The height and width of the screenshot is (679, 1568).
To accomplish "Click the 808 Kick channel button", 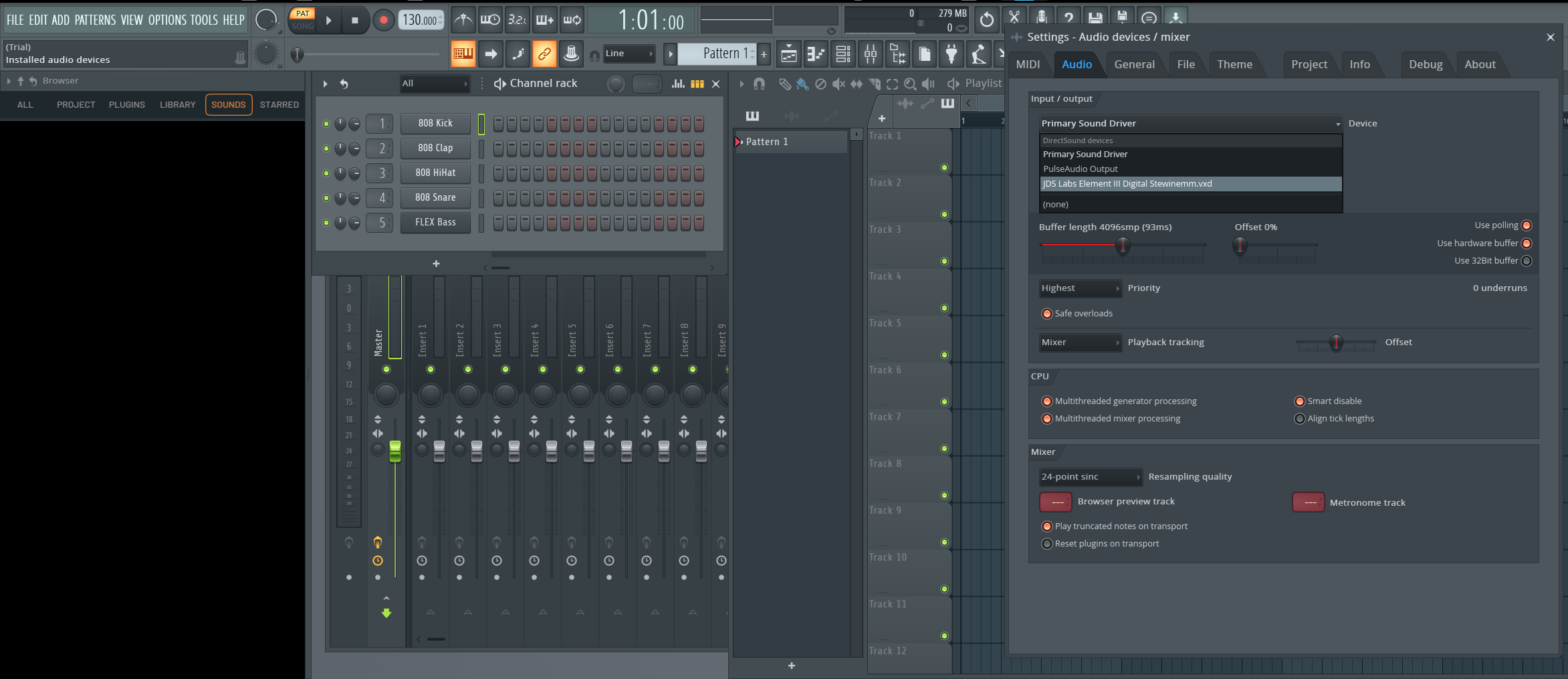I will point(435,123).
